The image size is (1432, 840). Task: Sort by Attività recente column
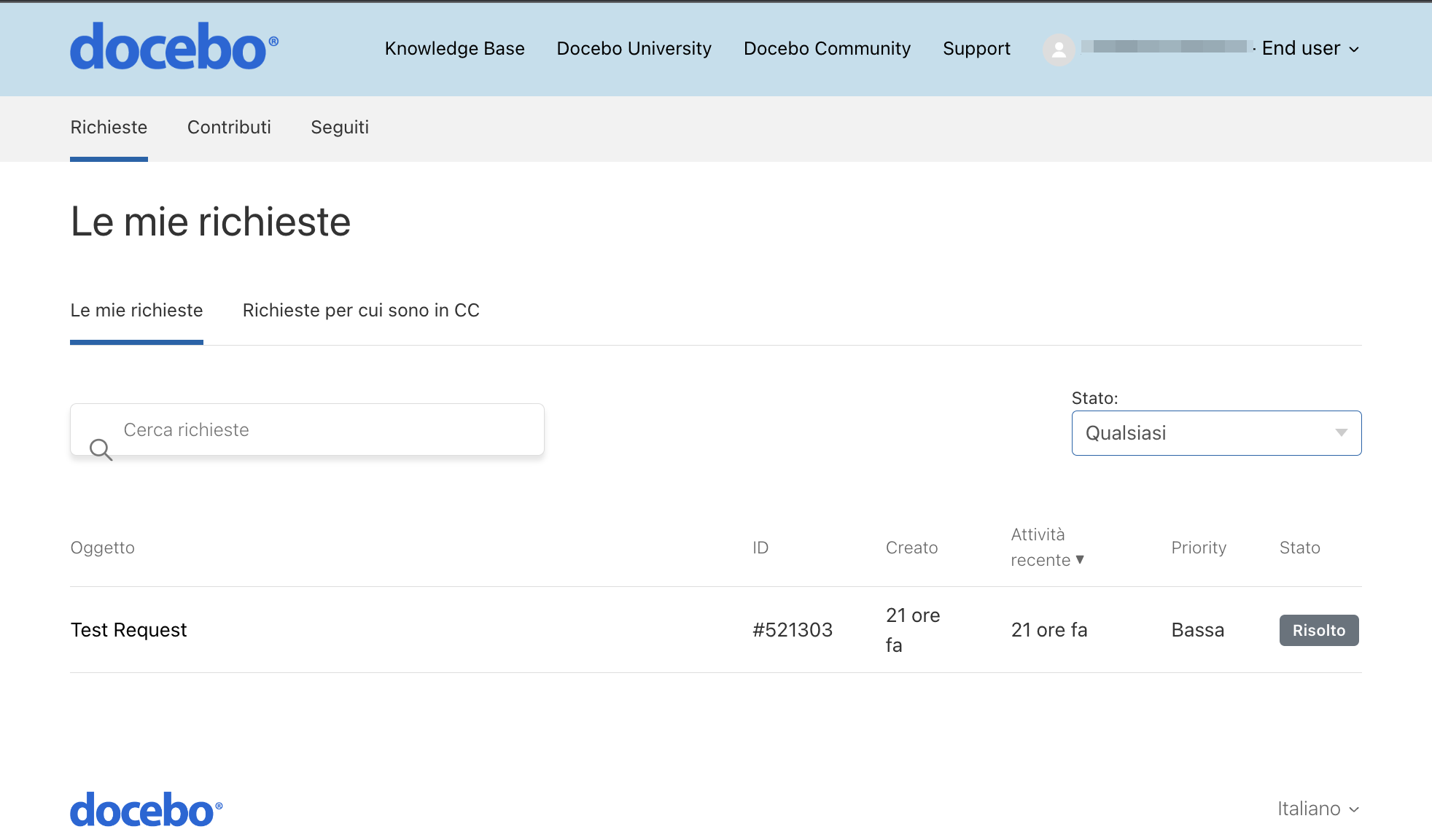1048,547
